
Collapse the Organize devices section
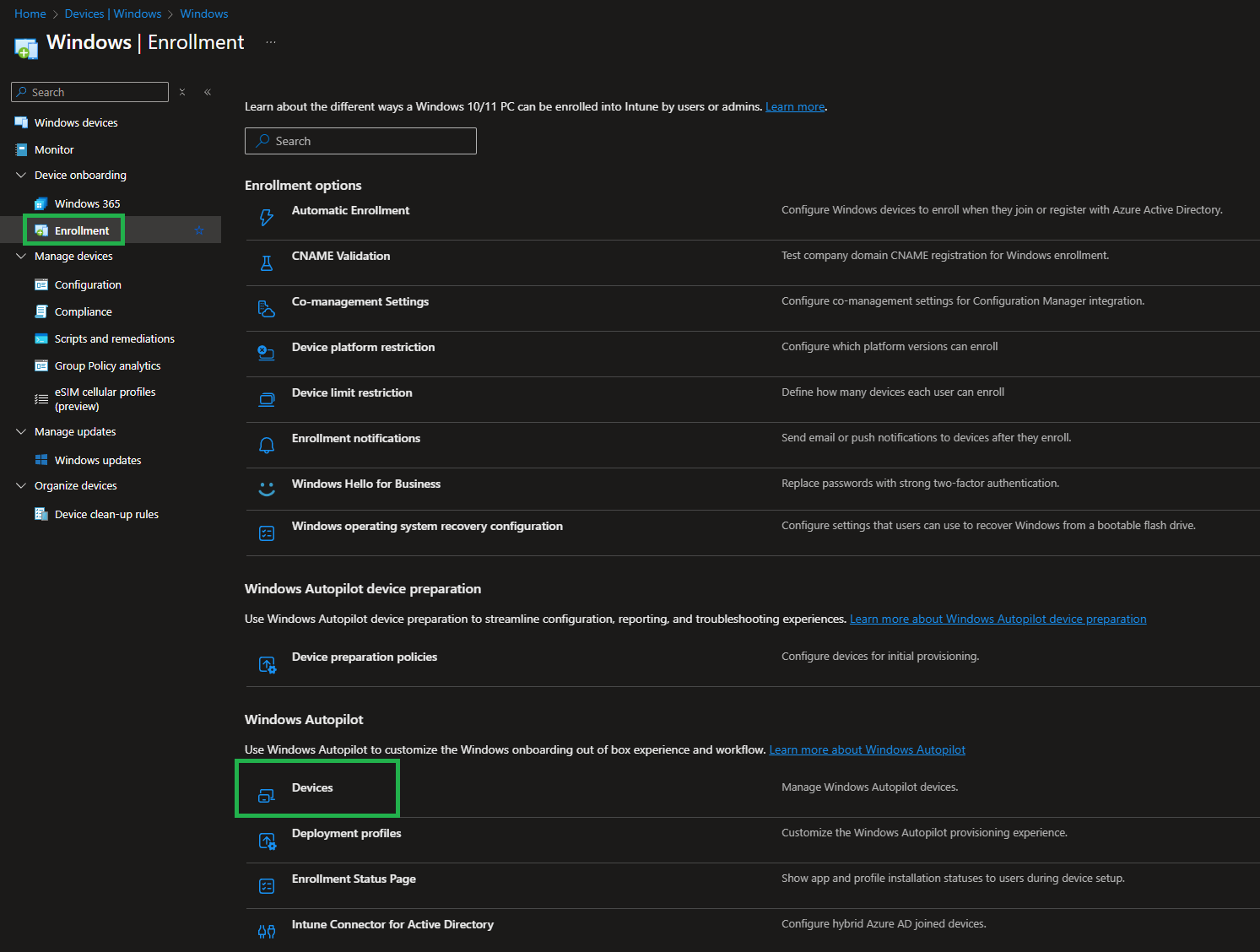(x=21, y=486)
